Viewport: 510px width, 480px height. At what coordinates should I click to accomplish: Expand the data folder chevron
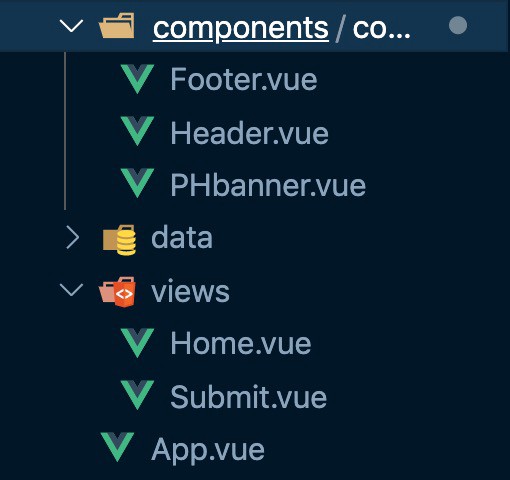pos(72,238)
